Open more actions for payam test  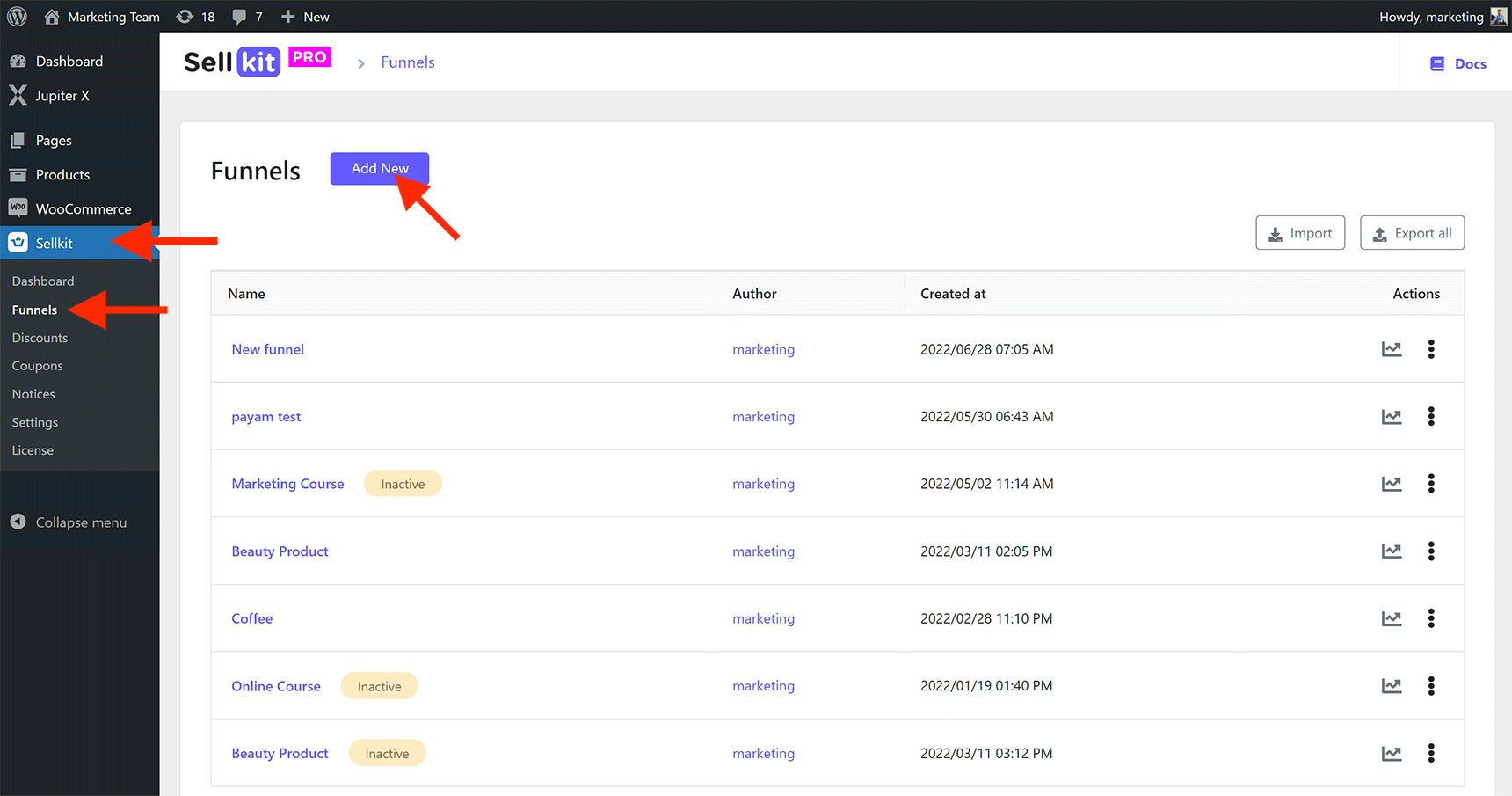point(1431,416)
